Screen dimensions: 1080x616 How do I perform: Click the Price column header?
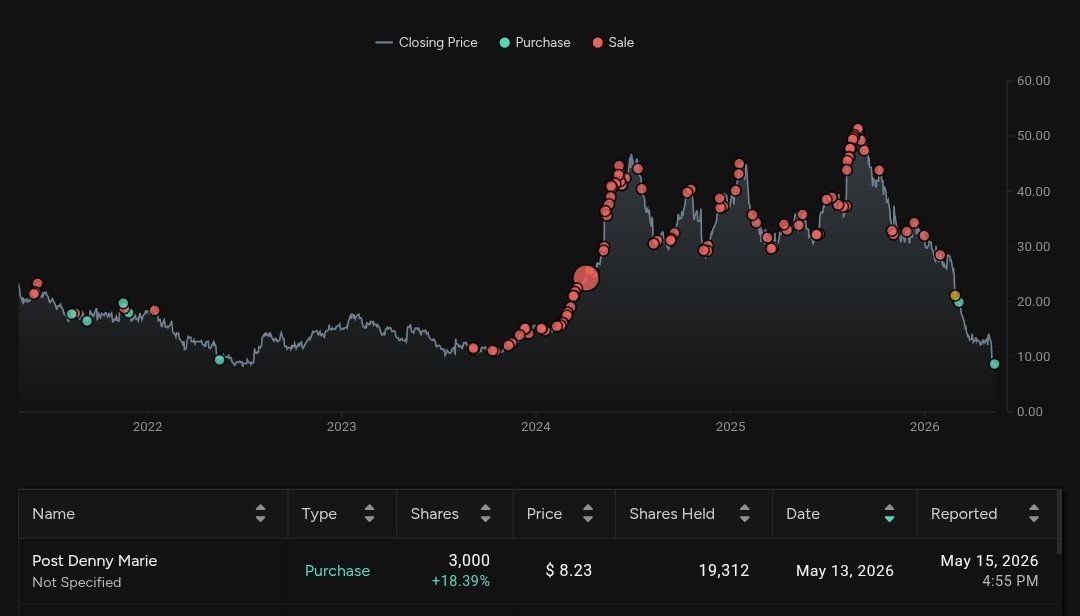[564, 514]
